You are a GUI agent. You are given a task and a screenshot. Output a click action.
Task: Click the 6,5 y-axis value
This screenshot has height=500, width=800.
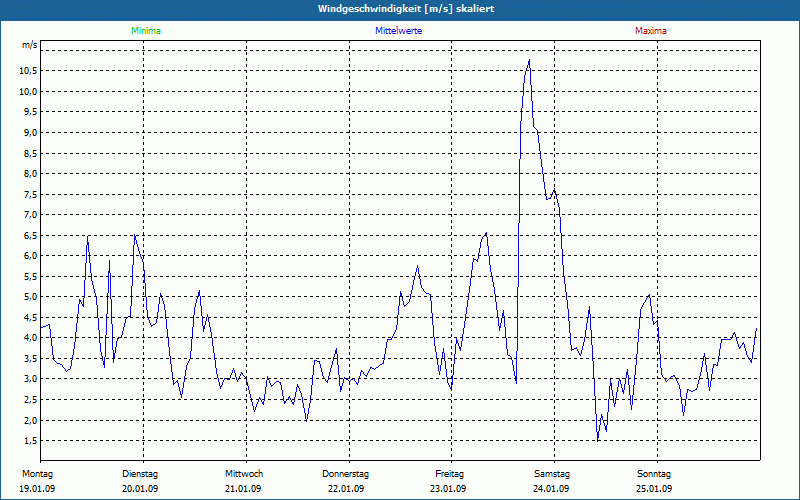coord(30,236)
